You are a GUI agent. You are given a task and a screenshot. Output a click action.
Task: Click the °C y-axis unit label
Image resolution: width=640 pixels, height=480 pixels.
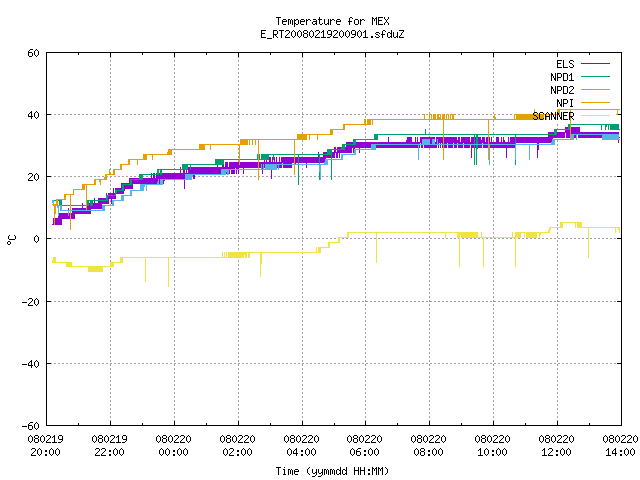pos(12,240)
